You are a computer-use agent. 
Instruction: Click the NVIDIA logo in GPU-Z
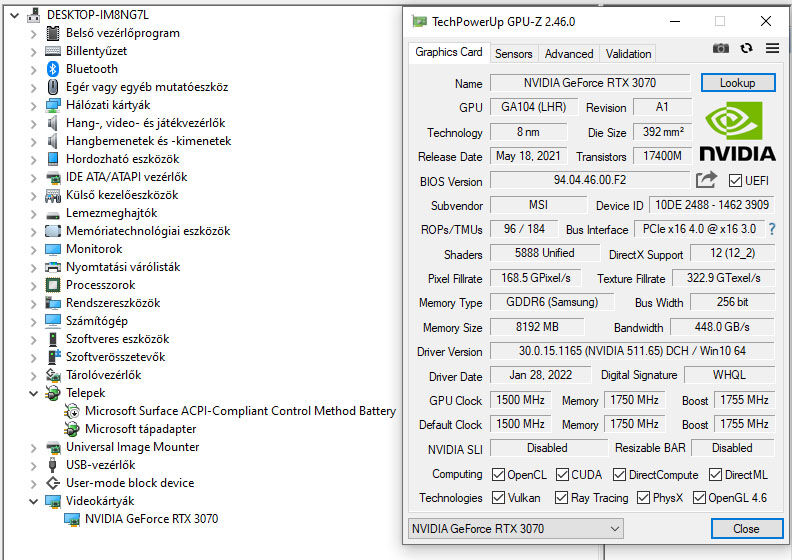coord(737,131)
